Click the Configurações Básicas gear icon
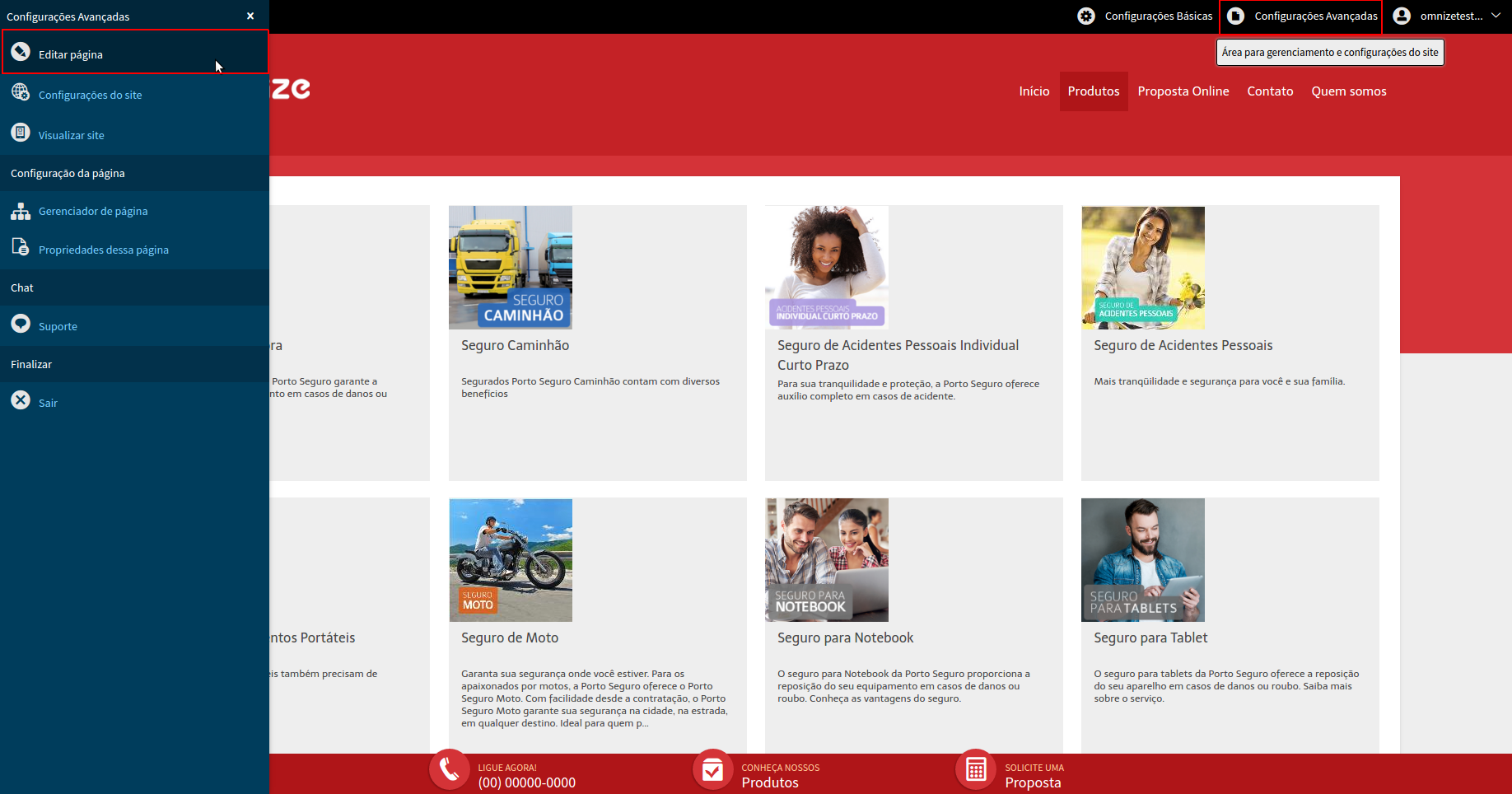 pyautogui.click(x=1086, y=16)
